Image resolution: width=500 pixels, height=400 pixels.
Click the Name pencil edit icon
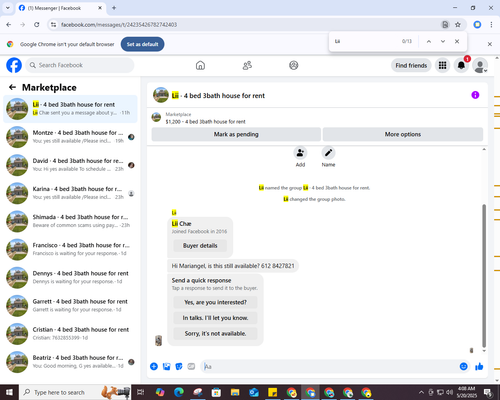tap(328, 153)
